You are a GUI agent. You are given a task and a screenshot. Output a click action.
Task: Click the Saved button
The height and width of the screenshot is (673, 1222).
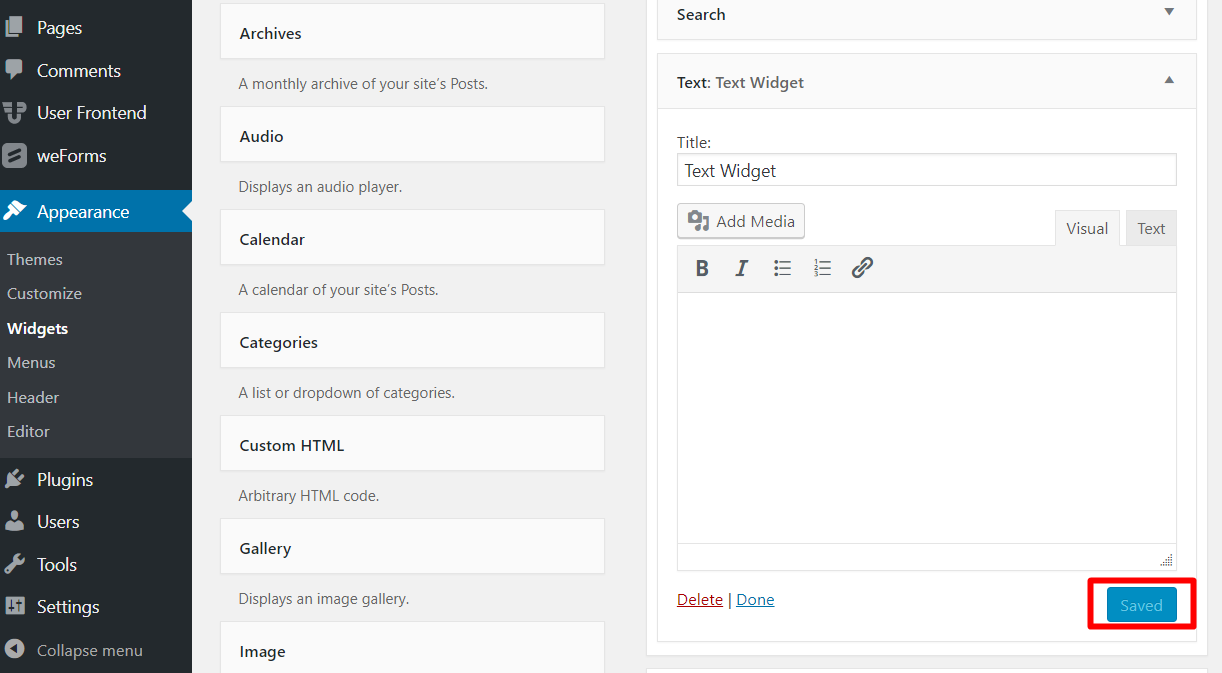[x=1141, y=605]
